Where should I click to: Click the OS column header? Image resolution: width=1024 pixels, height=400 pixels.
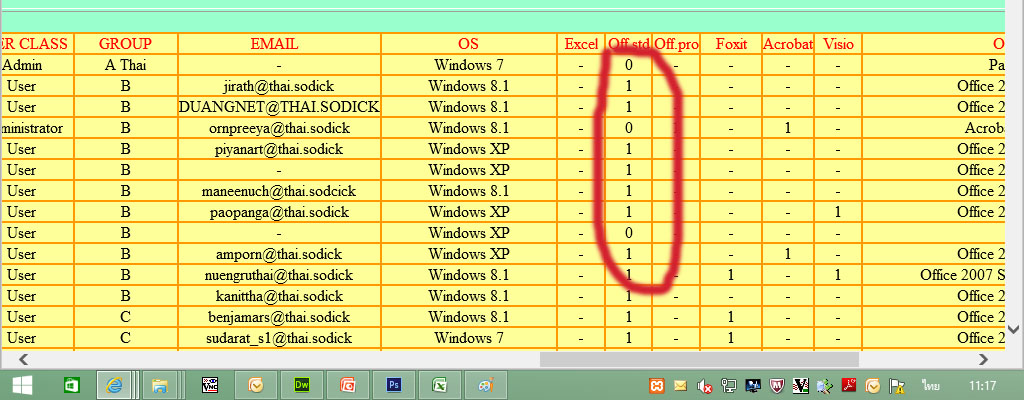click(468, 44)
